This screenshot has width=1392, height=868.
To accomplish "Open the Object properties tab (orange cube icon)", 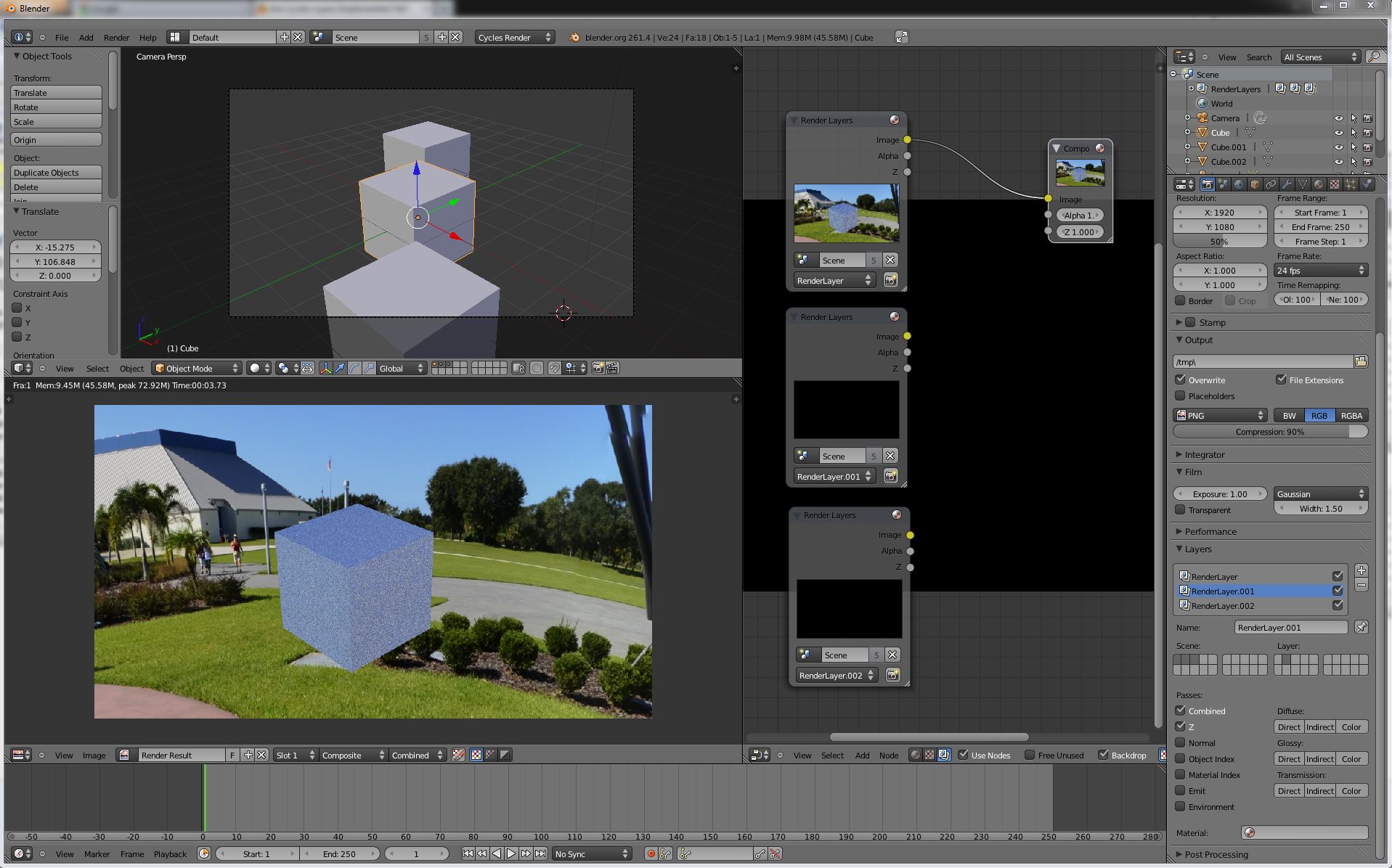I will [1255, 184].
